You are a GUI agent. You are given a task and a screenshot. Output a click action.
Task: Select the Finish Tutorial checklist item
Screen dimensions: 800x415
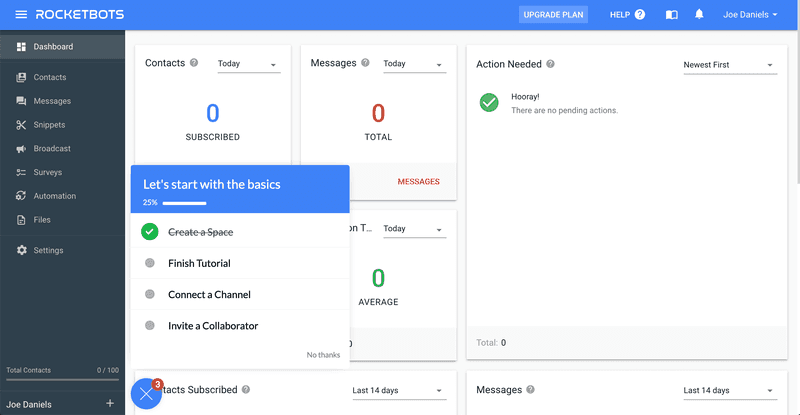(x=199, y=263)
